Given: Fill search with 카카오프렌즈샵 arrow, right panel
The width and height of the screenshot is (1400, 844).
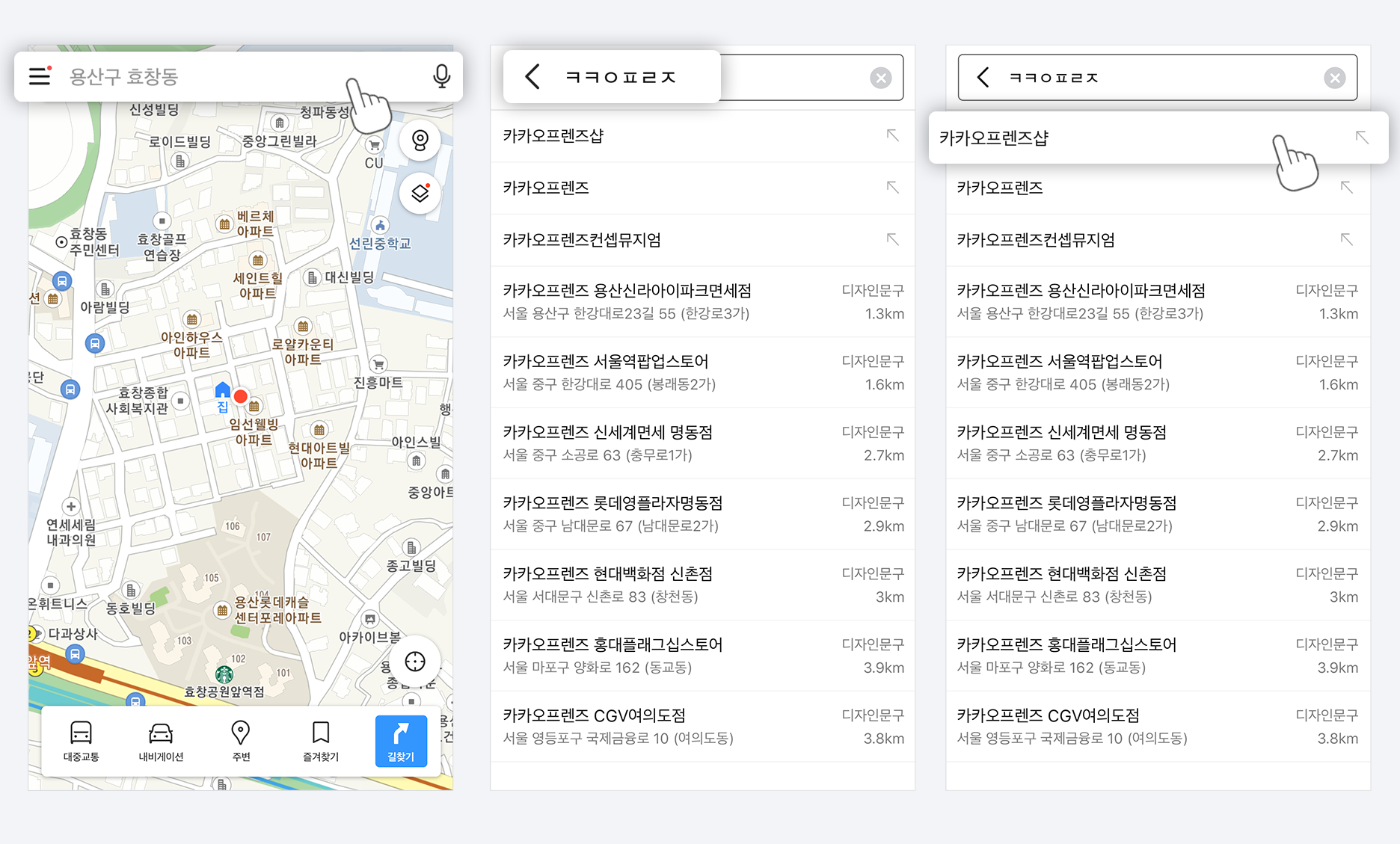Looking at the screenshot, I should (x=1362, y=137).
